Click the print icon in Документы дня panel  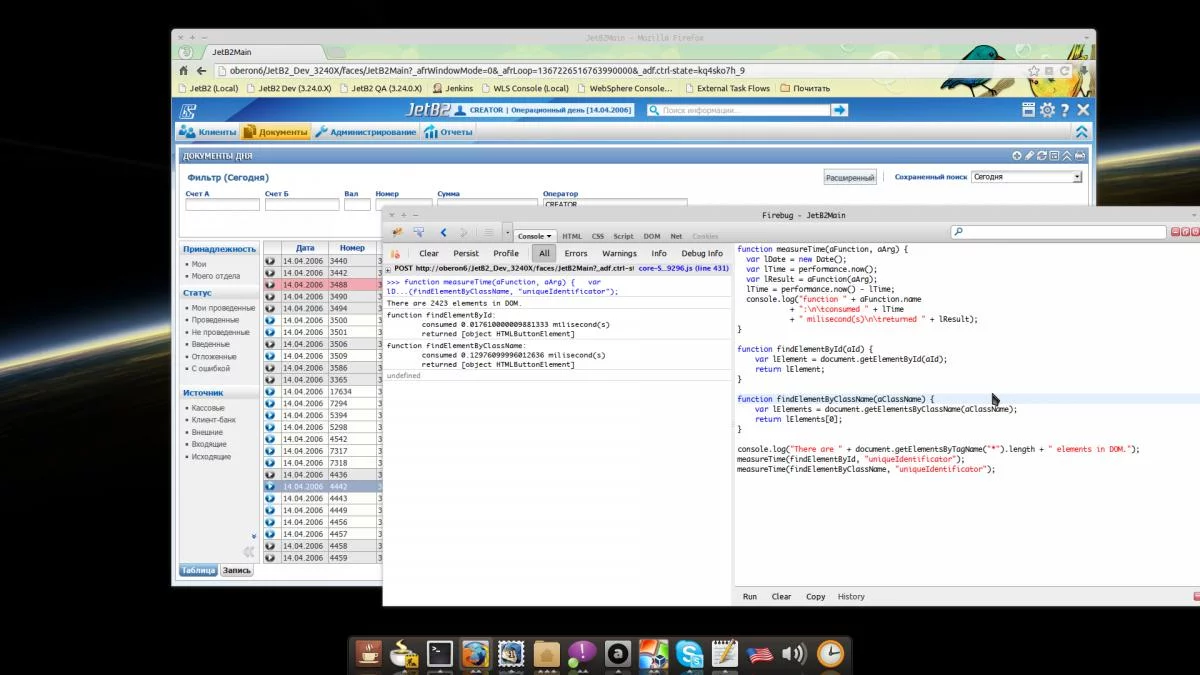click(1080, 156)
